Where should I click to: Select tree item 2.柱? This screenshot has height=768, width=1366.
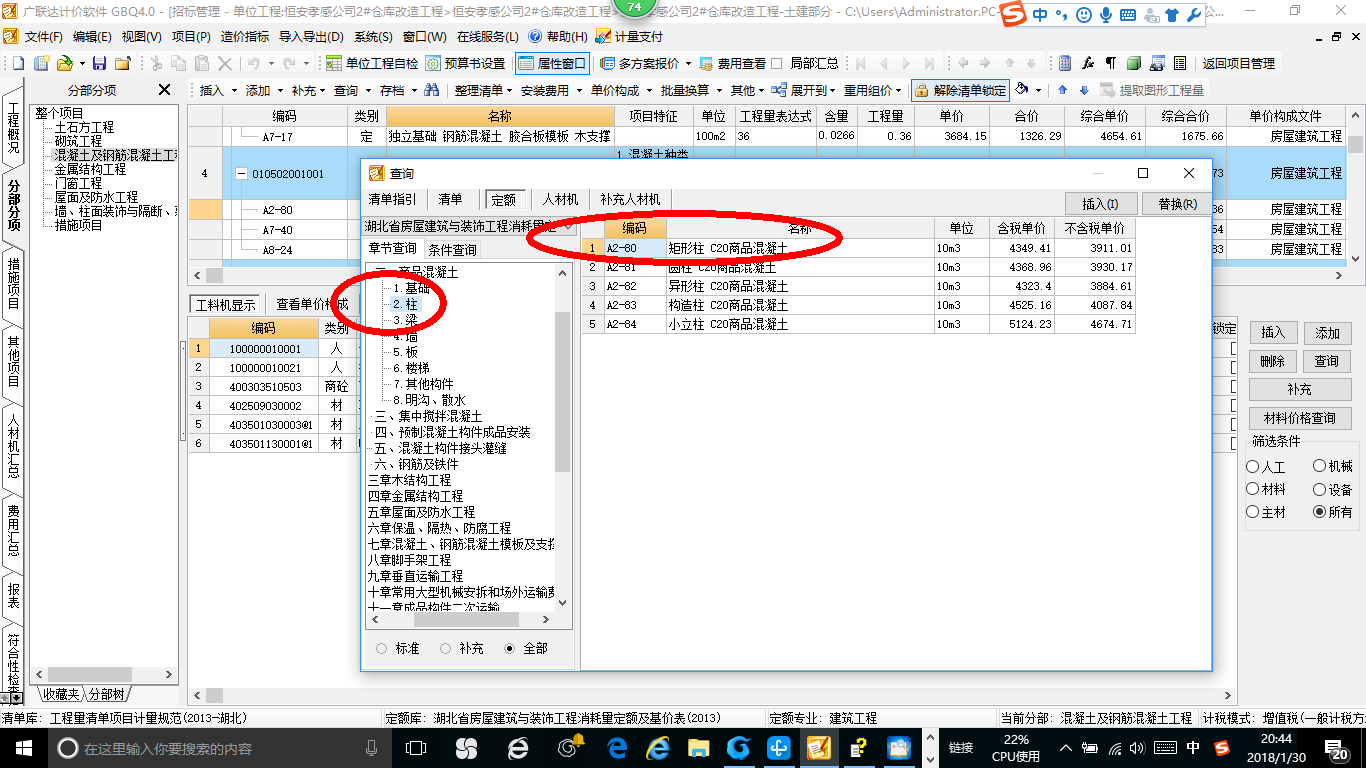pyautogui.click(x=405, y=304)
